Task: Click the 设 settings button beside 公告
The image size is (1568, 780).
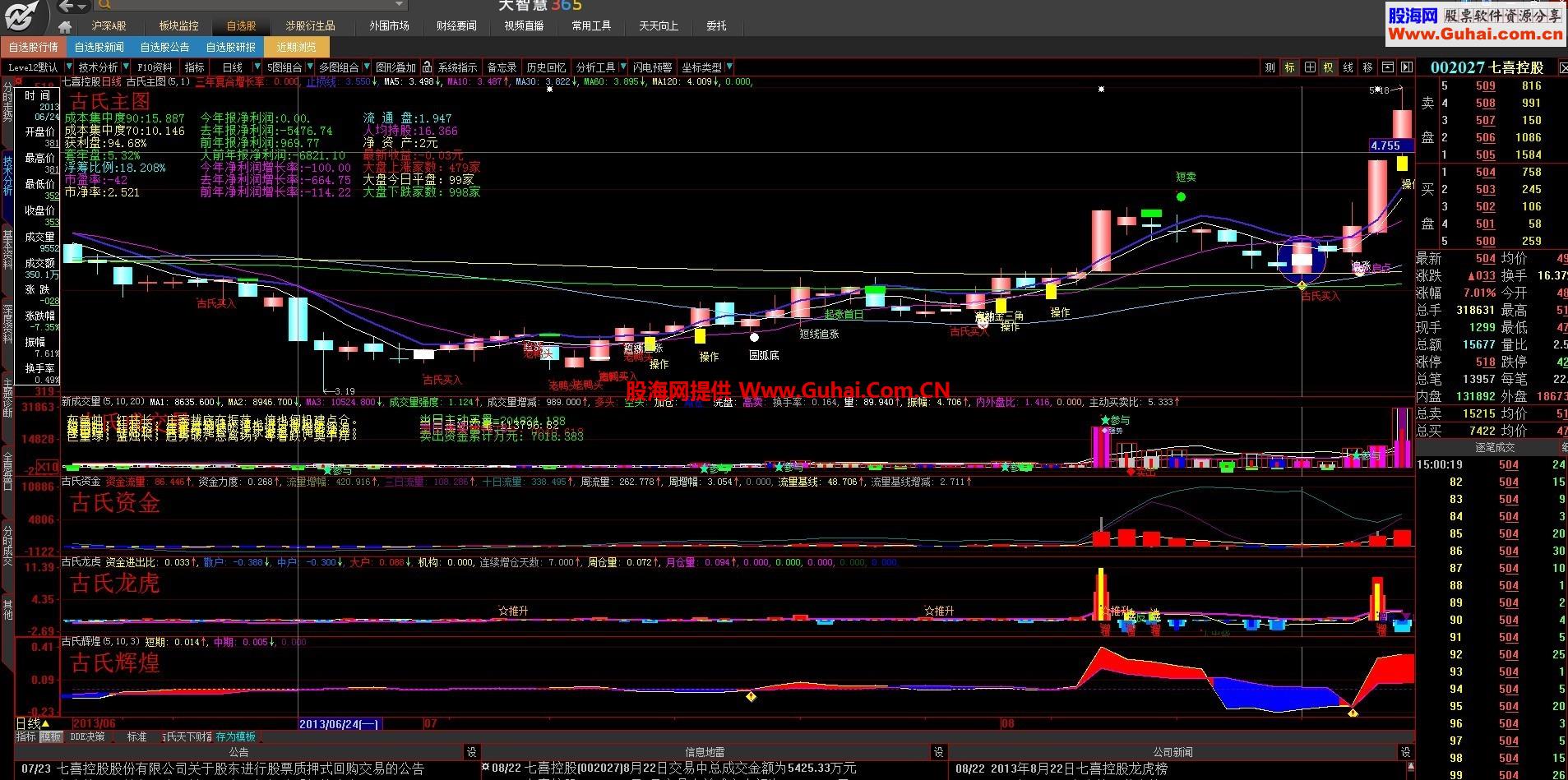Action: click(472, 752)
